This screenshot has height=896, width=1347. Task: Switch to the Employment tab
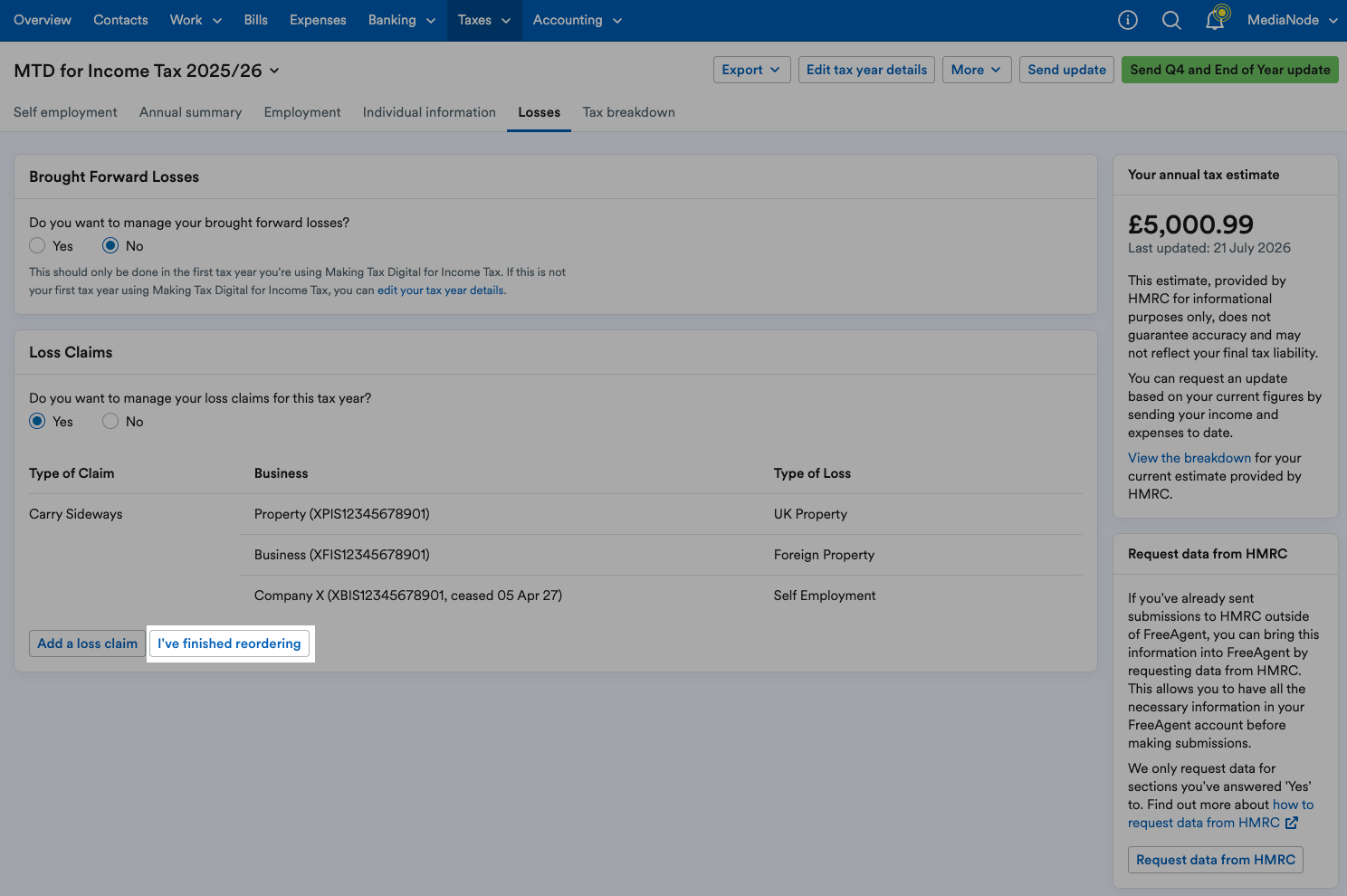(302, 112)
